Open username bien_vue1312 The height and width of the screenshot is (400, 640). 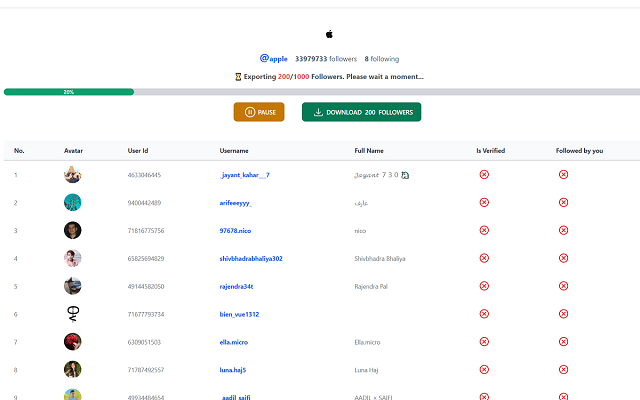(239, 314)
